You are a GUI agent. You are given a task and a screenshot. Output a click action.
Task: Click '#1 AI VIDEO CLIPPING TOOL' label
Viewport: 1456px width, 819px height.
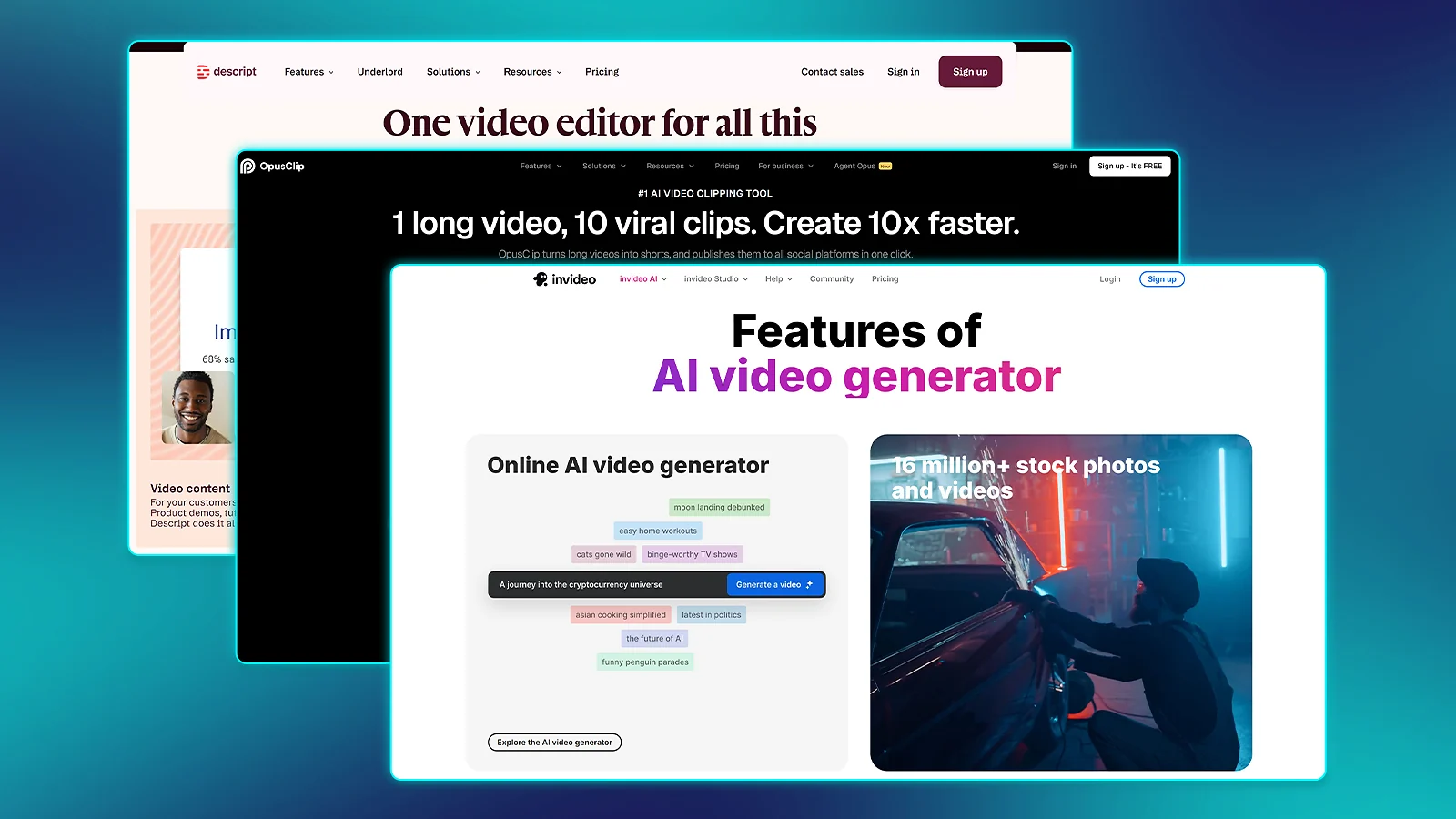705,194
